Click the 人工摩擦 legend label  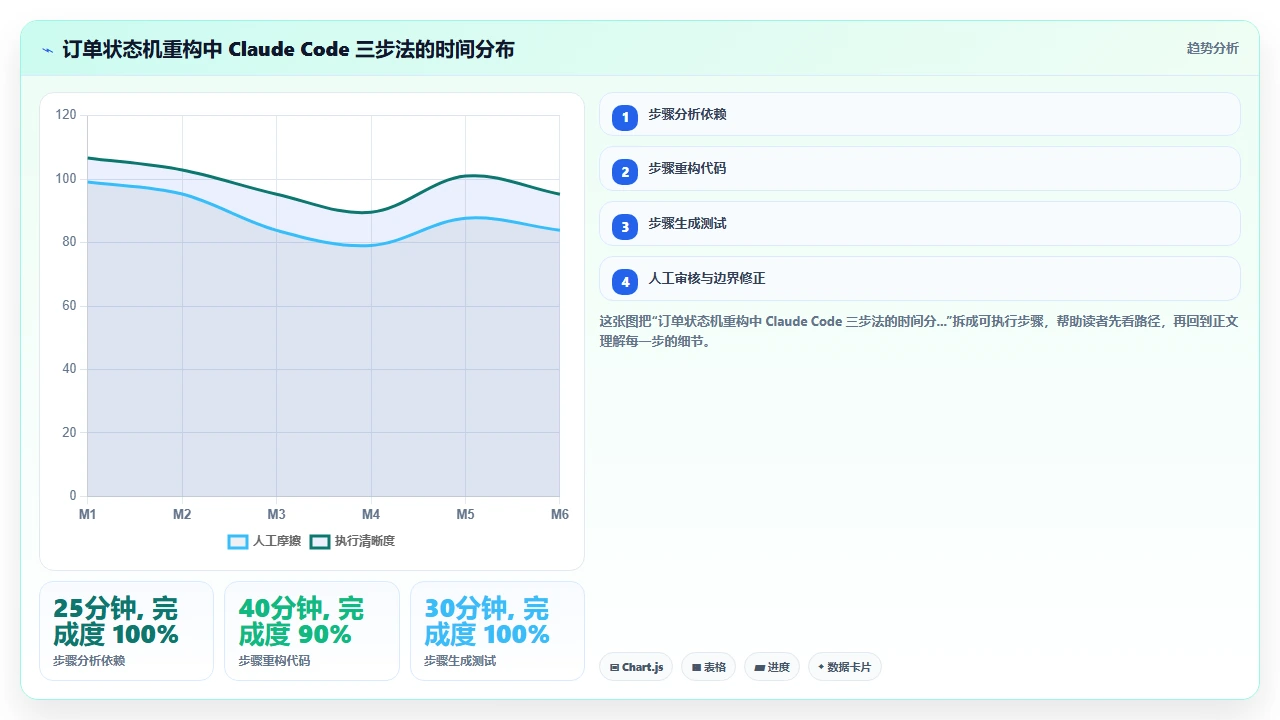click(277, 541)
